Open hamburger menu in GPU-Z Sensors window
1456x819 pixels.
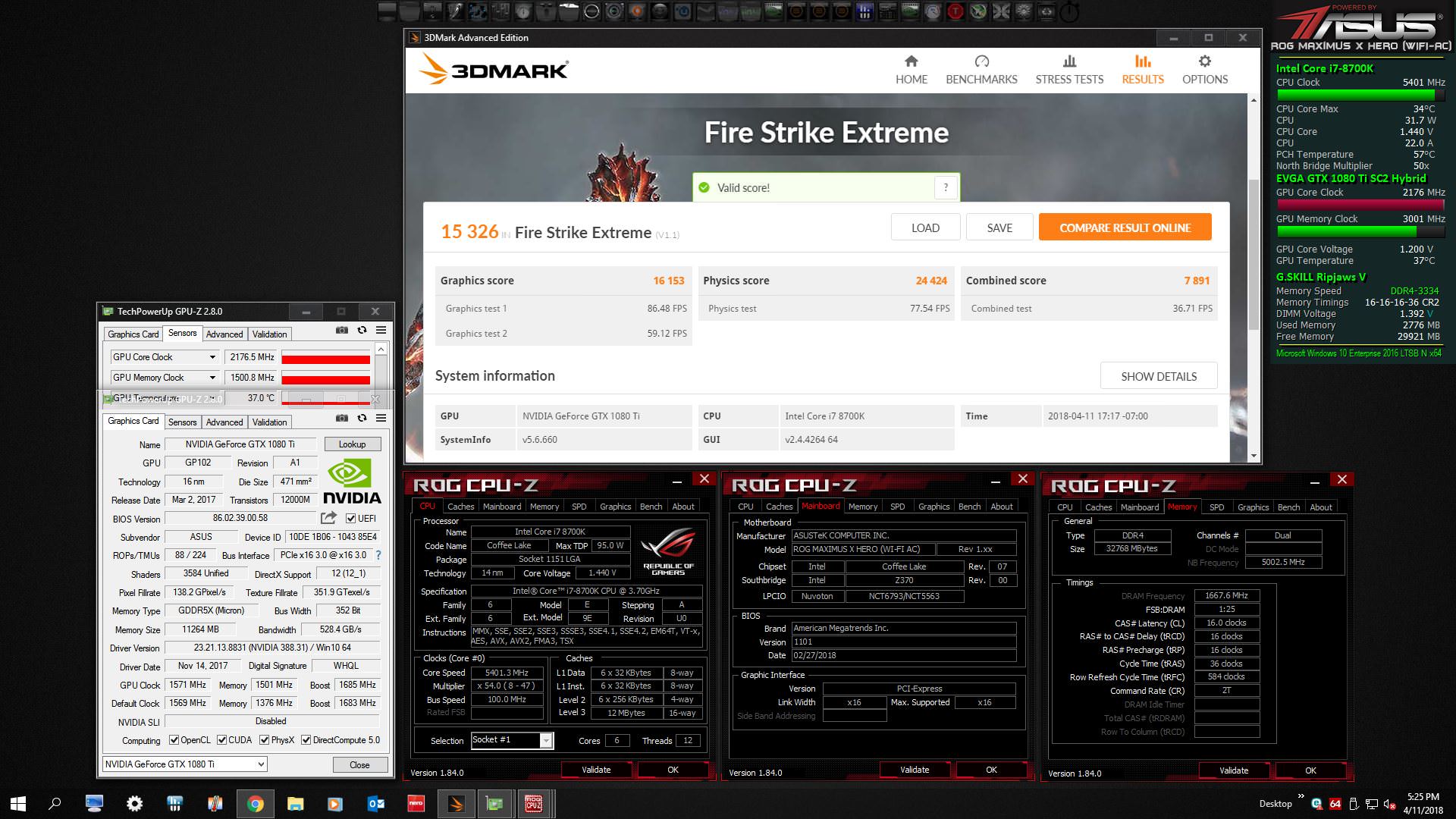pyautogui.click(x=381, y=331)
